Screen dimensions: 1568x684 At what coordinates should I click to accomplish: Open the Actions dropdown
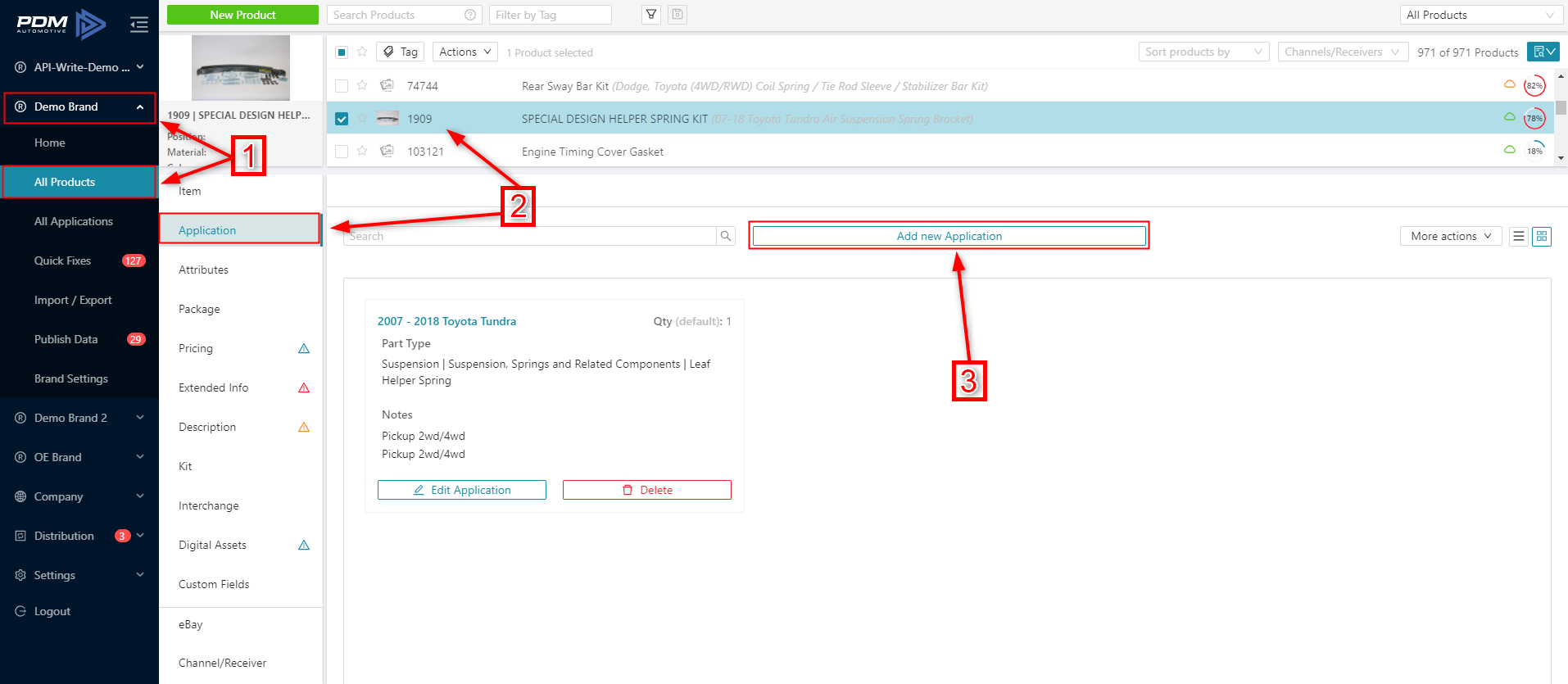465,52
